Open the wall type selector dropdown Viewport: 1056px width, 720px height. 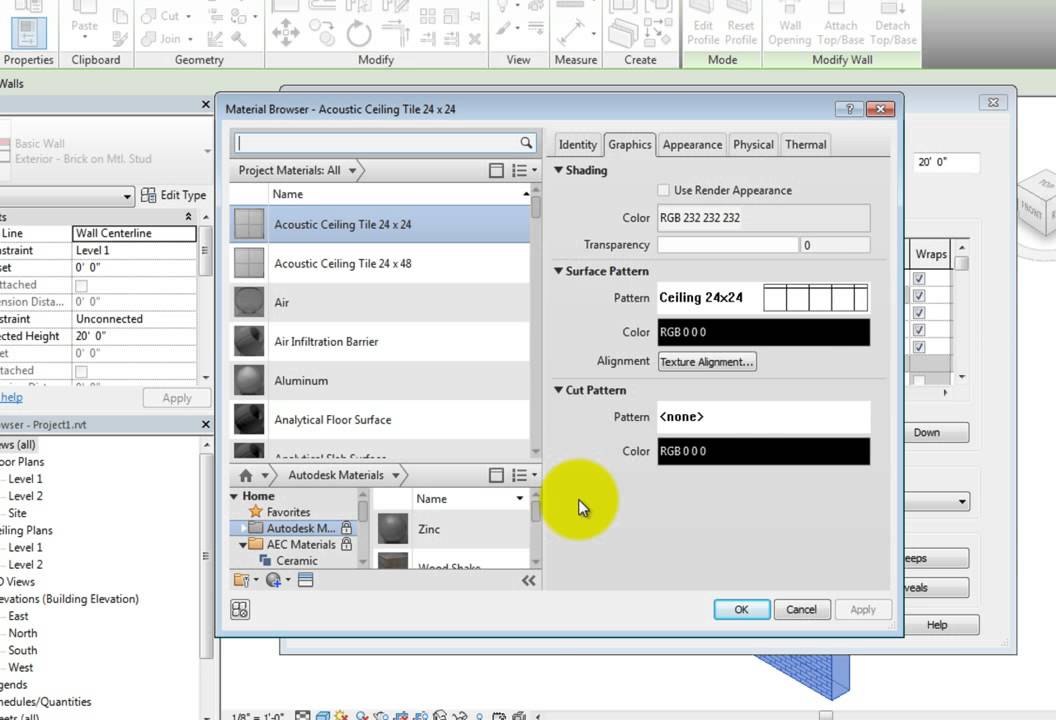(207, 151)
